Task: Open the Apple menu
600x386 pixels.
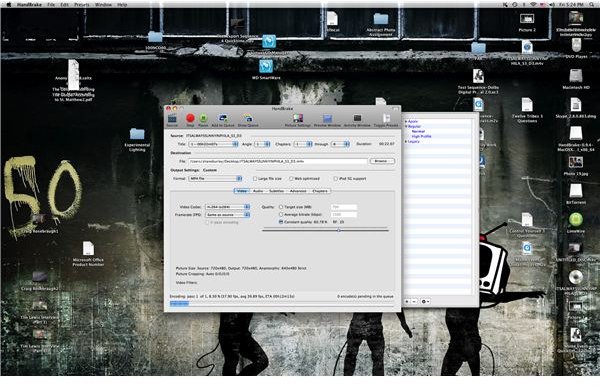Action: point(9,5)
